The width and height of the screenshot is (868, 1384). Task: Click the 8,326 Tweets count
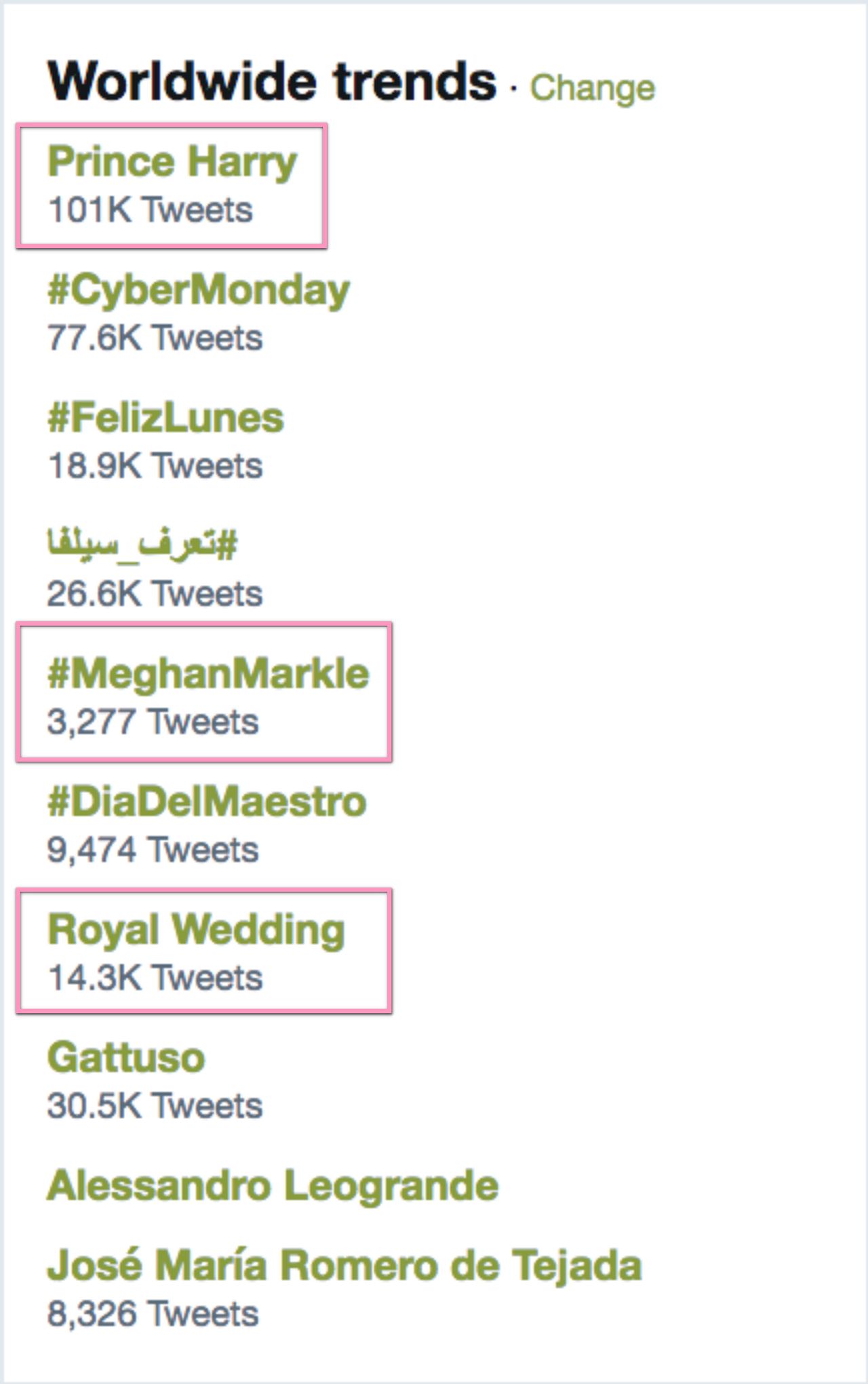[x=153, y=1314]
